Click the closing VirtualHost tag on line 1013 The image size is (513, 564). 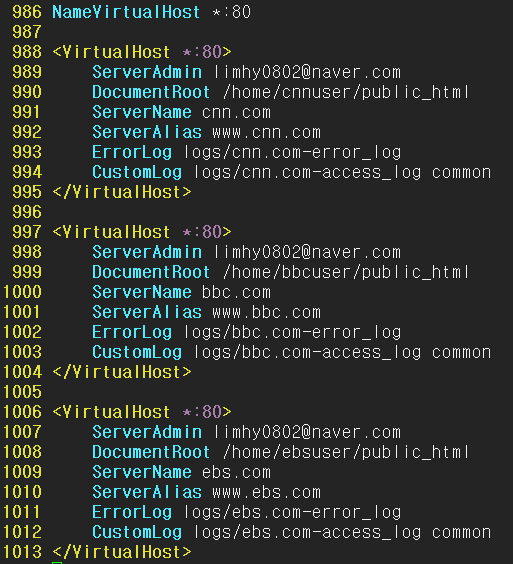point(122,552)
